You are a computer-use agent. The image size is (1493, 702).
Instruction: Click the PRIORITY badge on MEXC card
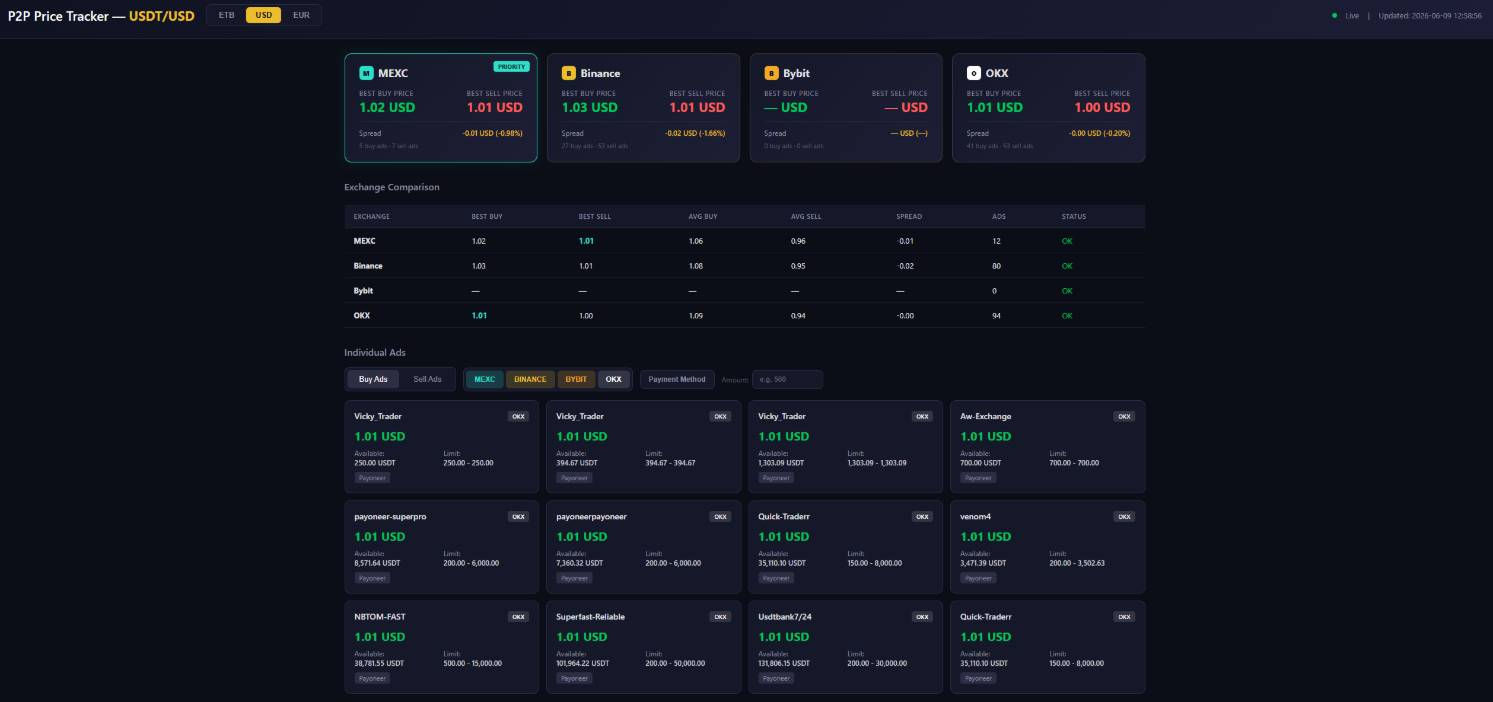511,67
